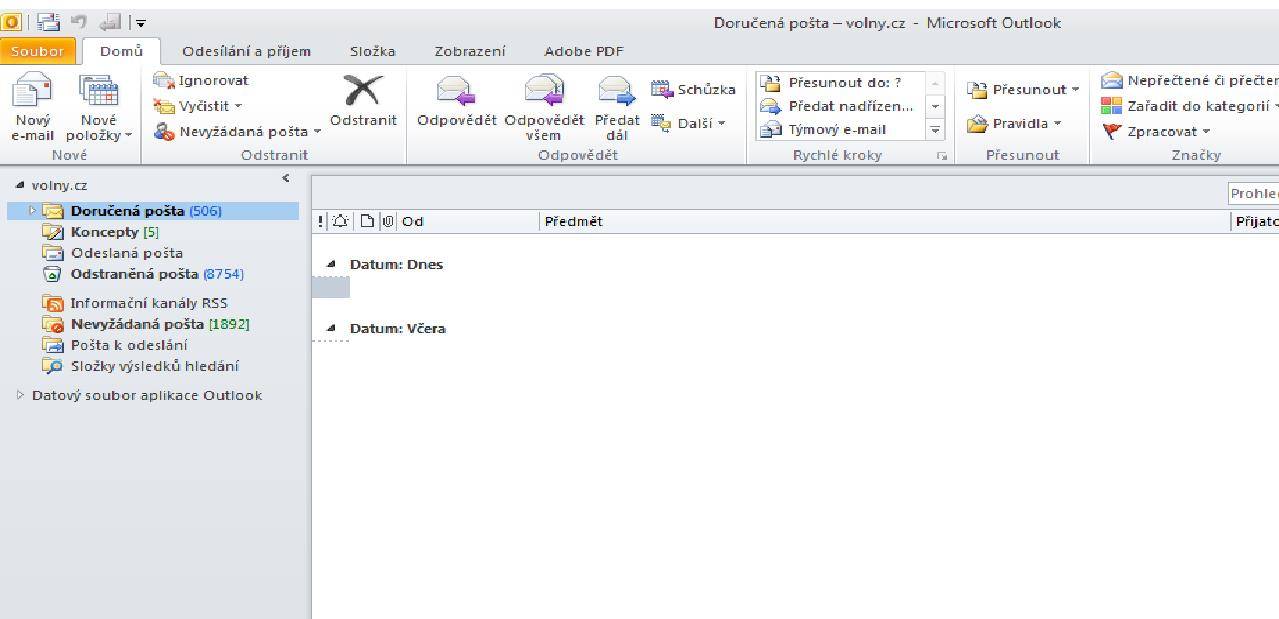
Task: Select the Doručená pošta folder
Action: [x=153, y=211]
